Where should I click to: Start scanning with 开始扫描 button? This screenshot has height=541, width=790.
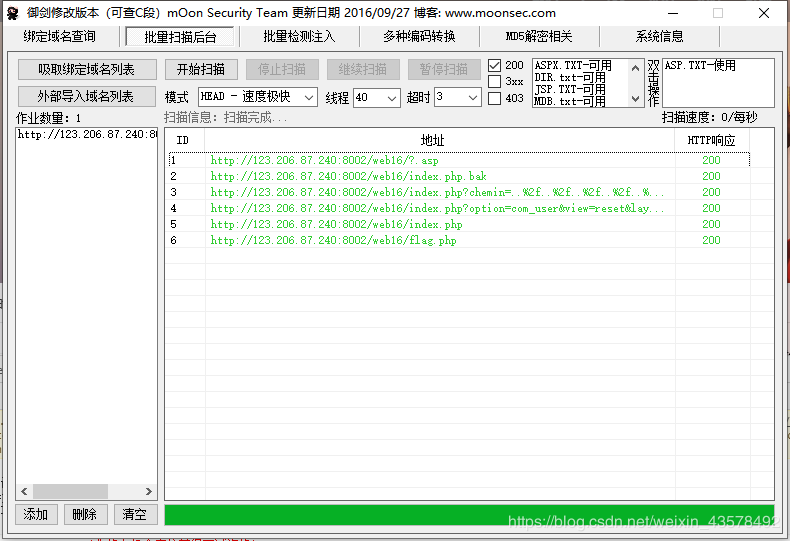(201, 69)
